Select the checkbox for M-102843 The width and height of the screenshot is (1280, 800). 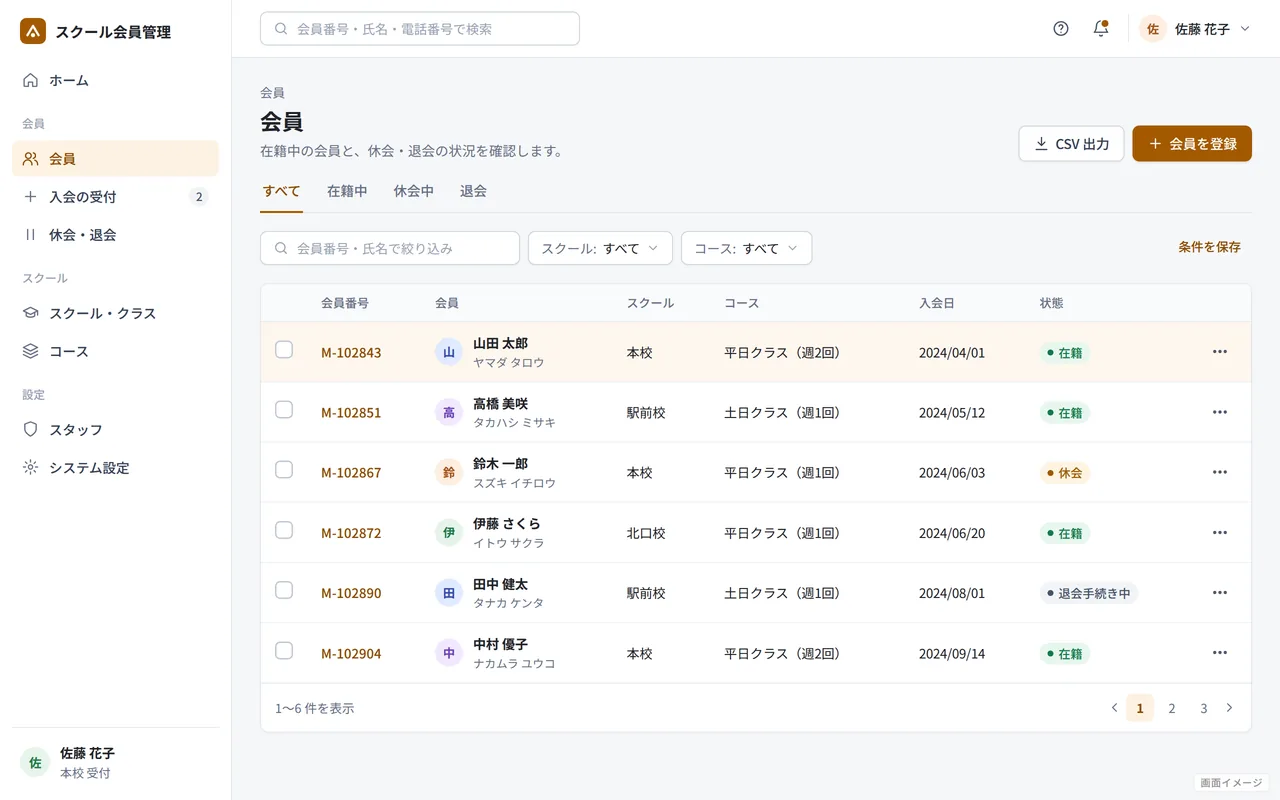point(284,350)
